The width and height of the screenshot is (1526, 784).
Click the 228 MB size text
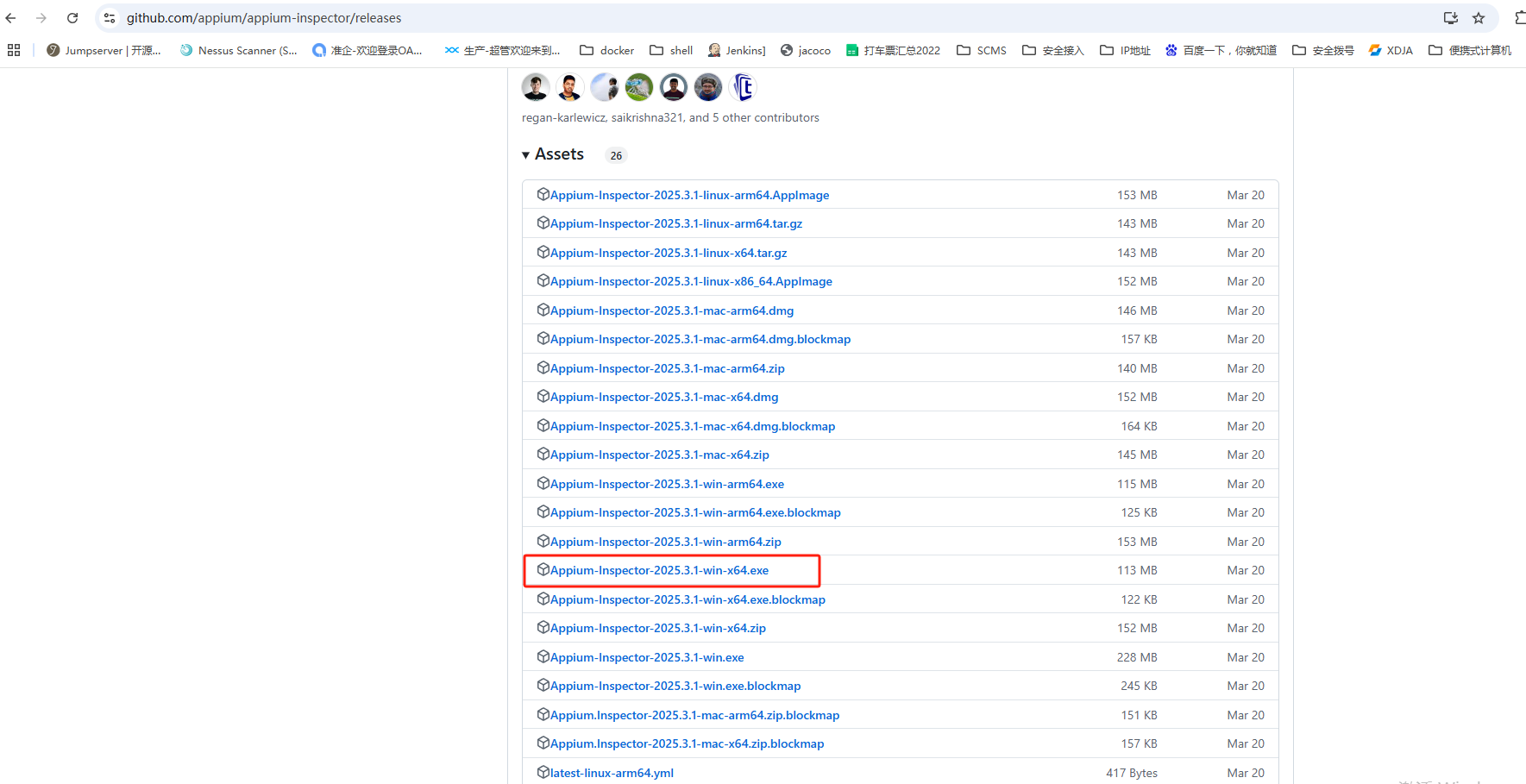1137,657
